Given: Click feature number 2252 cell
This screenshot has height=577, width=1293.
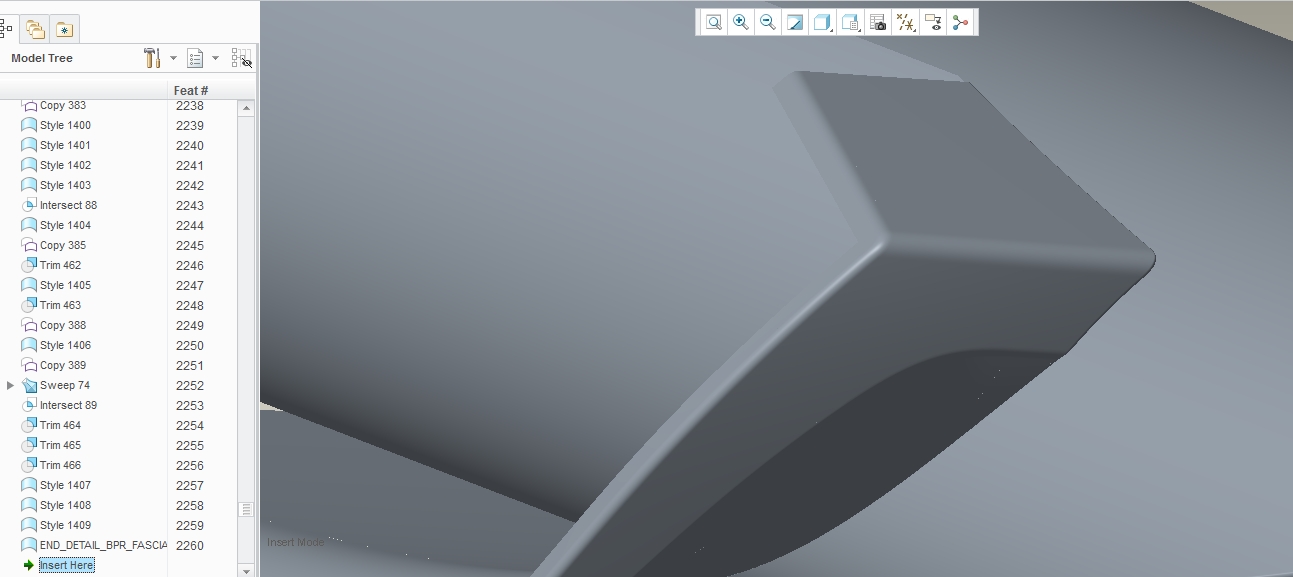Looking at the screenshot, I should click(x=190, y=385).
